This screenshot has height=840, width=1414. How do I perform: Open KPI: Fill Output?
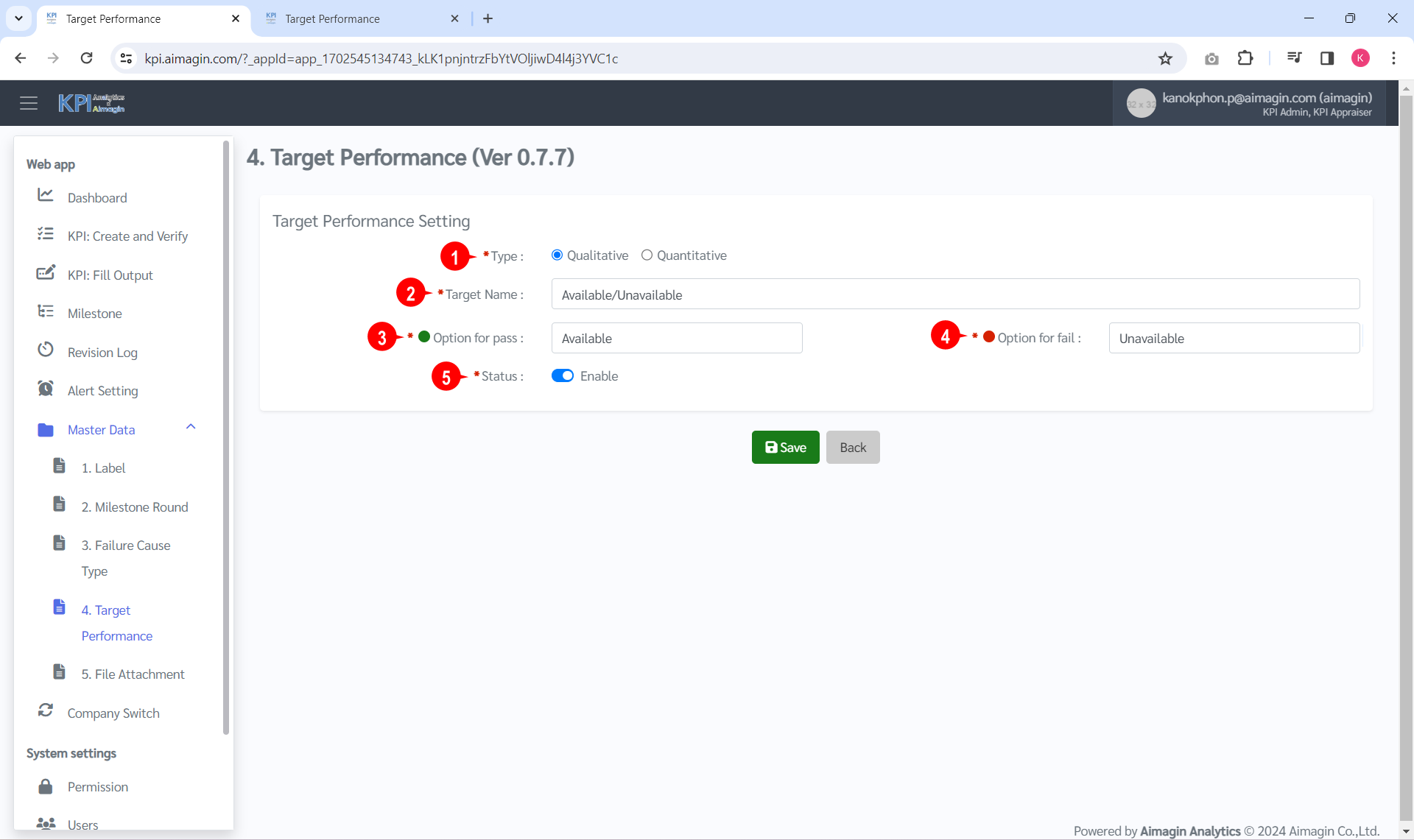[110, 275]
